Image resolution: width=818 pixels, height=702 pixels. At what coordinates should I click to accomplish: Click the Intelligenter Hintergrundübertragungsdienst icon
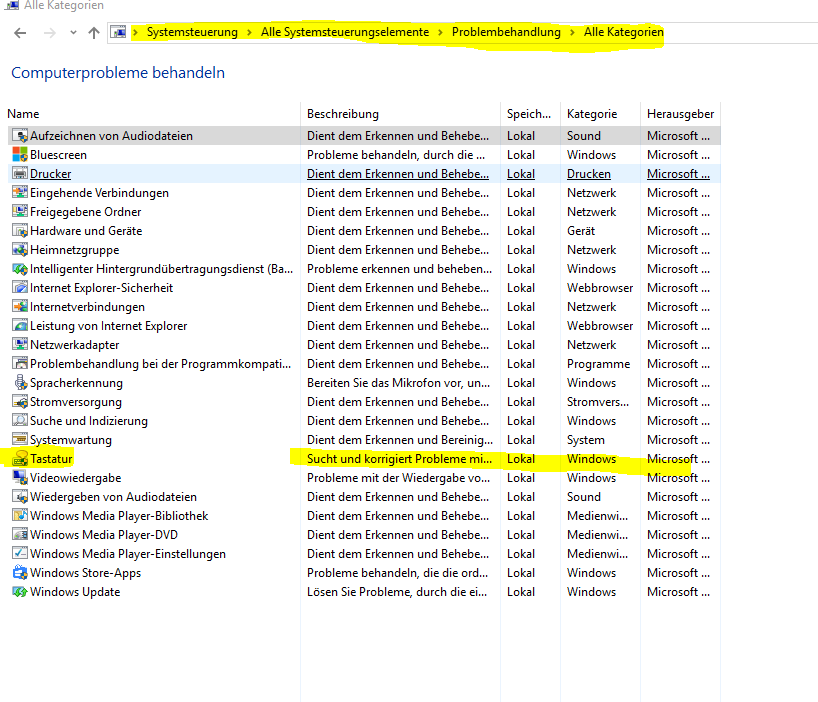pyautogui.click(x=20, y=269)
